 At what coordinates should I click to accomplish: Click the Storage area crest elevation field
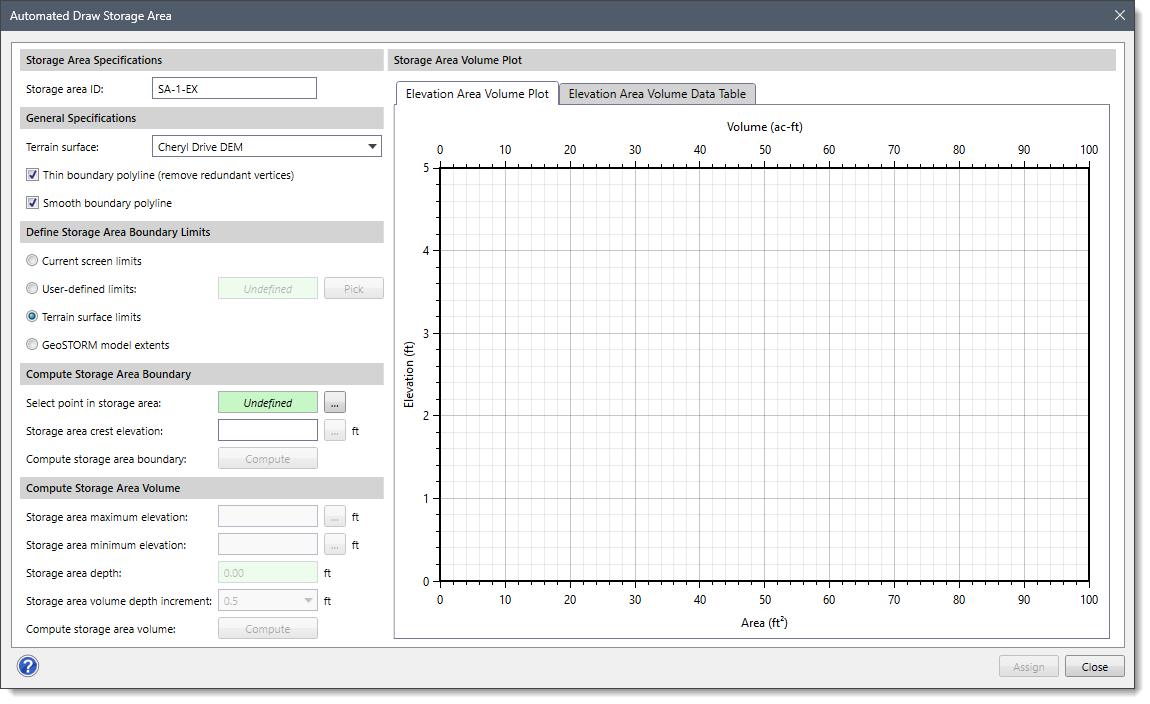click(x=267, y=430)
